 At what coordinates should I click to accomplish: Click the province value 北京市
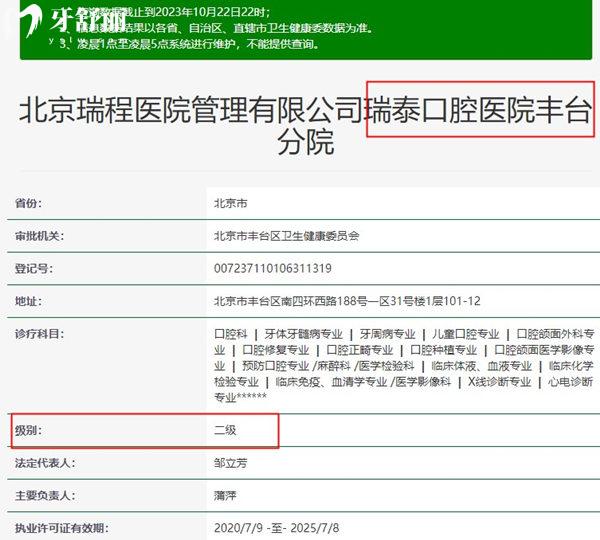231,203
